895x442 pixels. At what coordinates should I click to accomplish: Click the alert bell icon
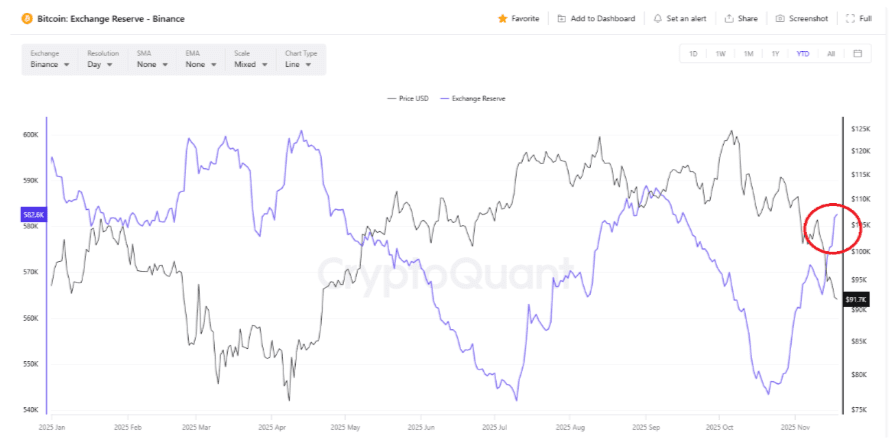click(657, 18)
